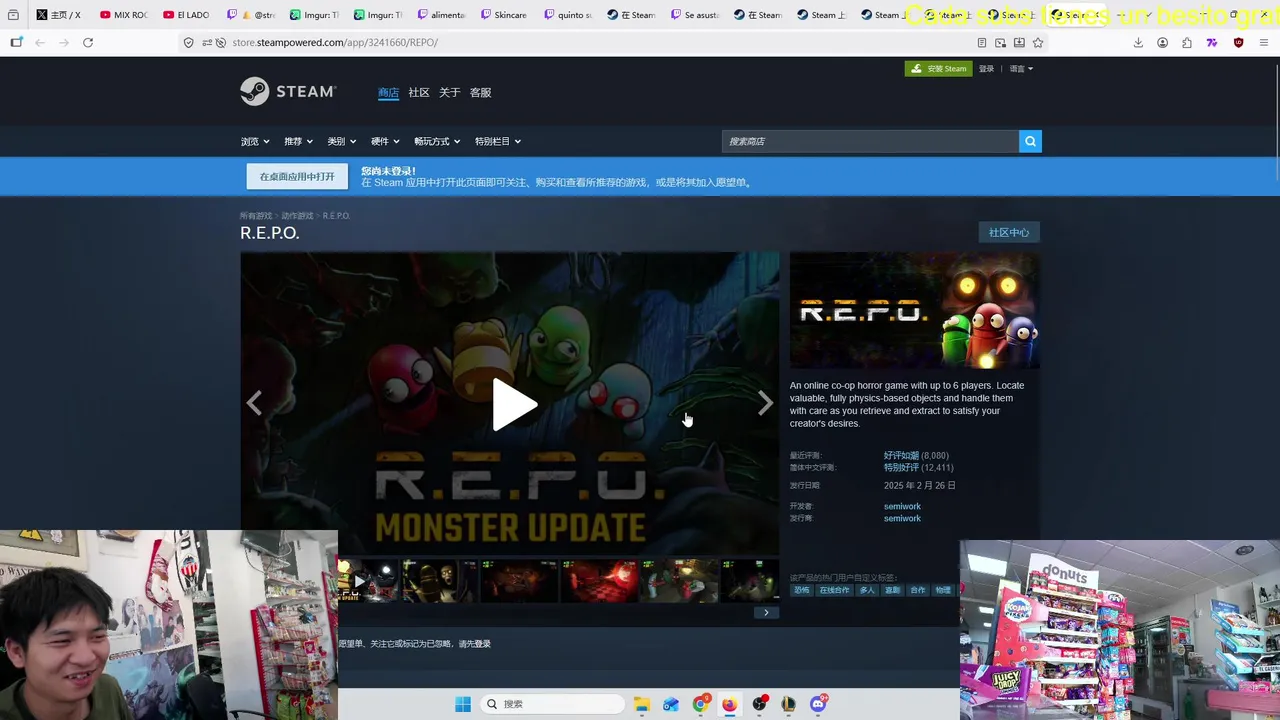Click the 动作游戏 breadcrumb link
The height and width of the screenshot is (720, 1280).
[x=297, y=216]
